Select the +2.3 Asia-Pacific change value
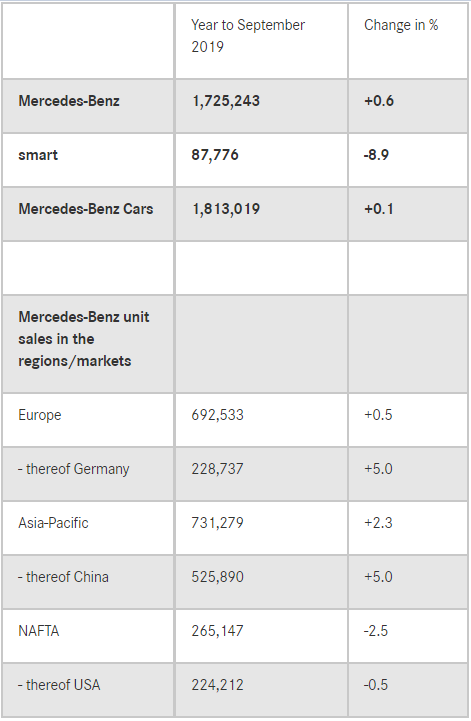Screen dimensions: 471x721 tap(378, 523)
